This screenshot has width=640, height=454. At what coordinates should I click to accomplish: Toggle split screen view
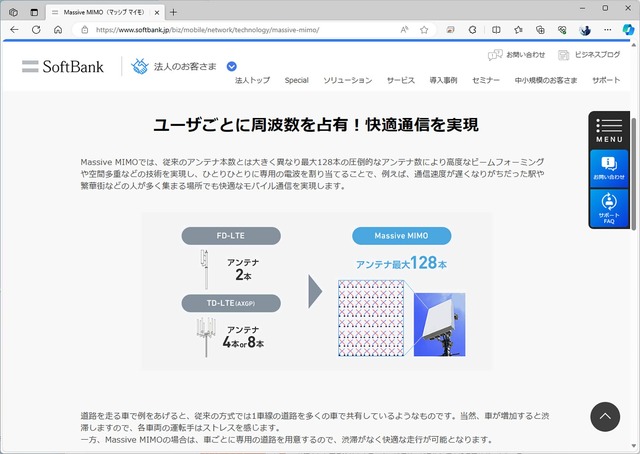tap(496, 30)
